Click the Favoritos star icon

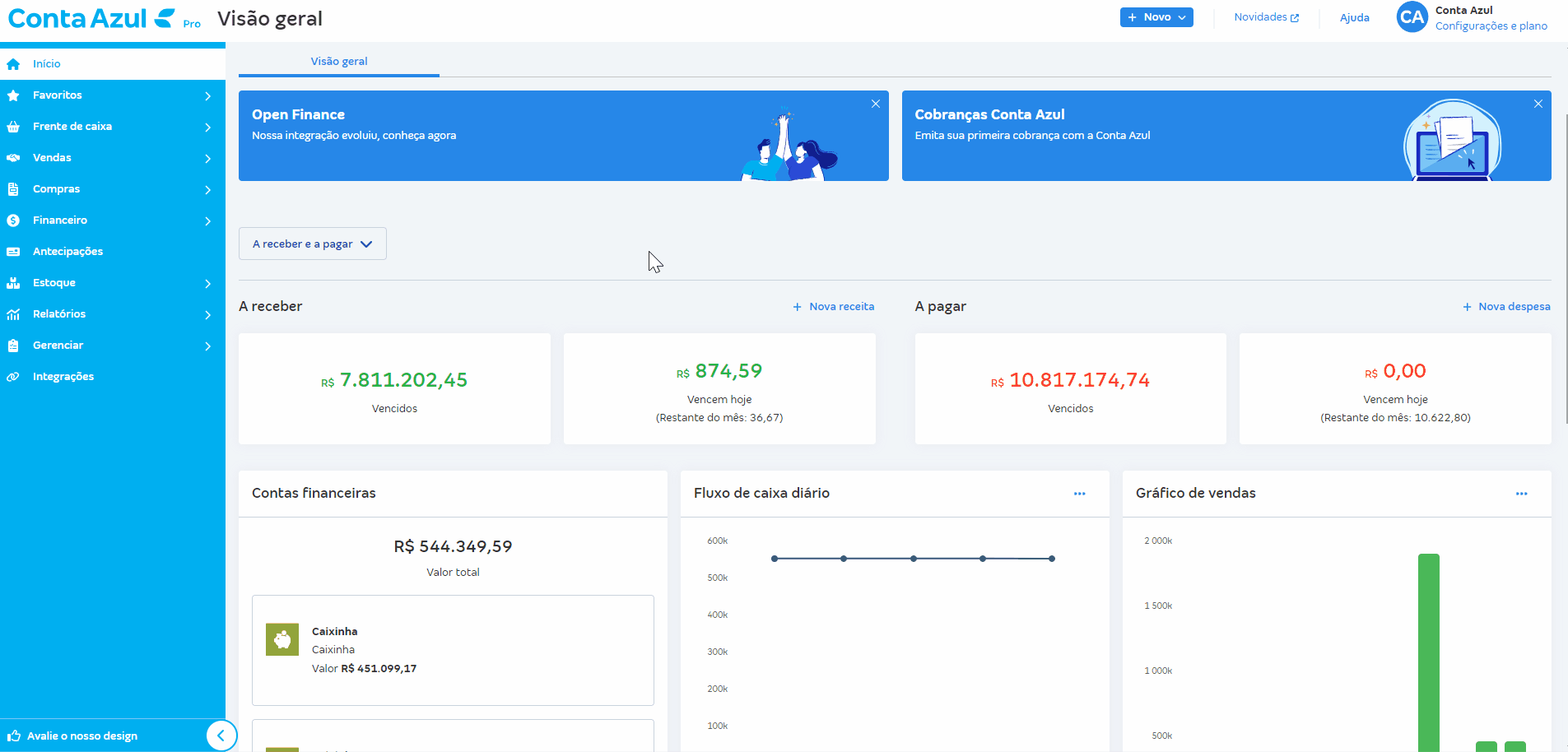pyautogui.click(x=13, y=95)
